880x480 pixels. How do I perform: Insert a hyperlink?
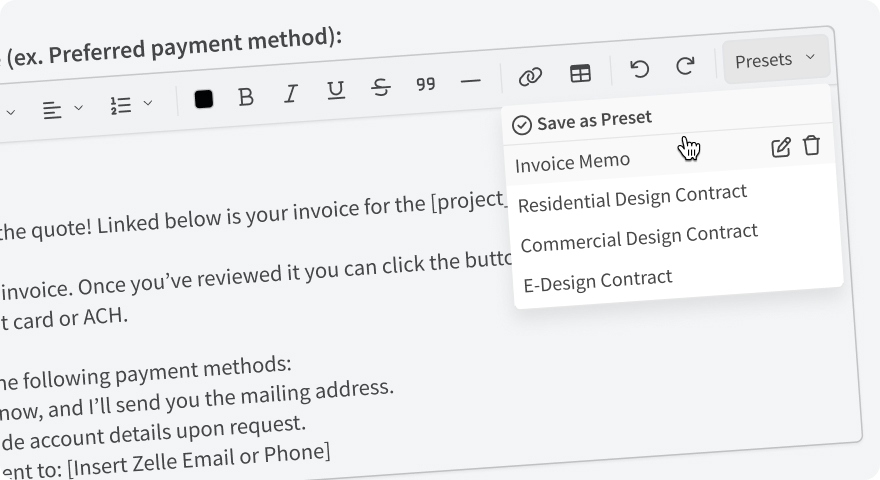tap(530, 76)
